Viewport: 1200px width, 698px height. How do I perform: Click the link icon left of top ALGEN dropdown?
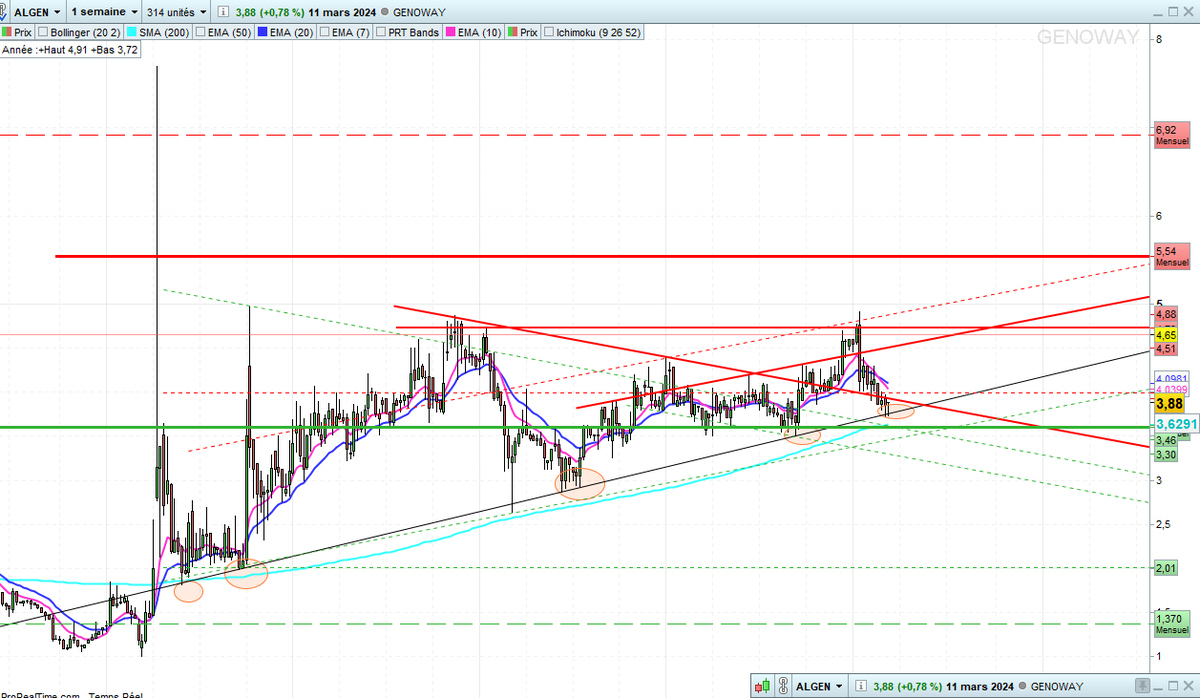tap(5, 12)
